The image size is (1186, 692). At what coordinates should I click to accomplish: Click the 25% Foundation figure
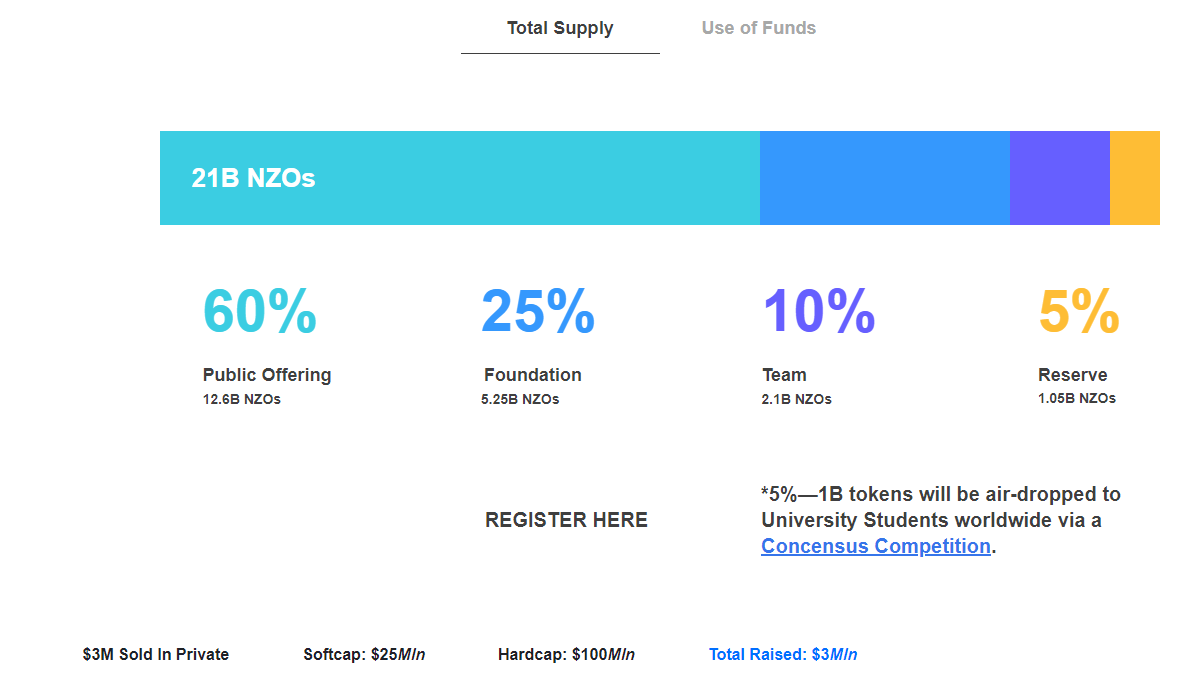tap(538, 311)
